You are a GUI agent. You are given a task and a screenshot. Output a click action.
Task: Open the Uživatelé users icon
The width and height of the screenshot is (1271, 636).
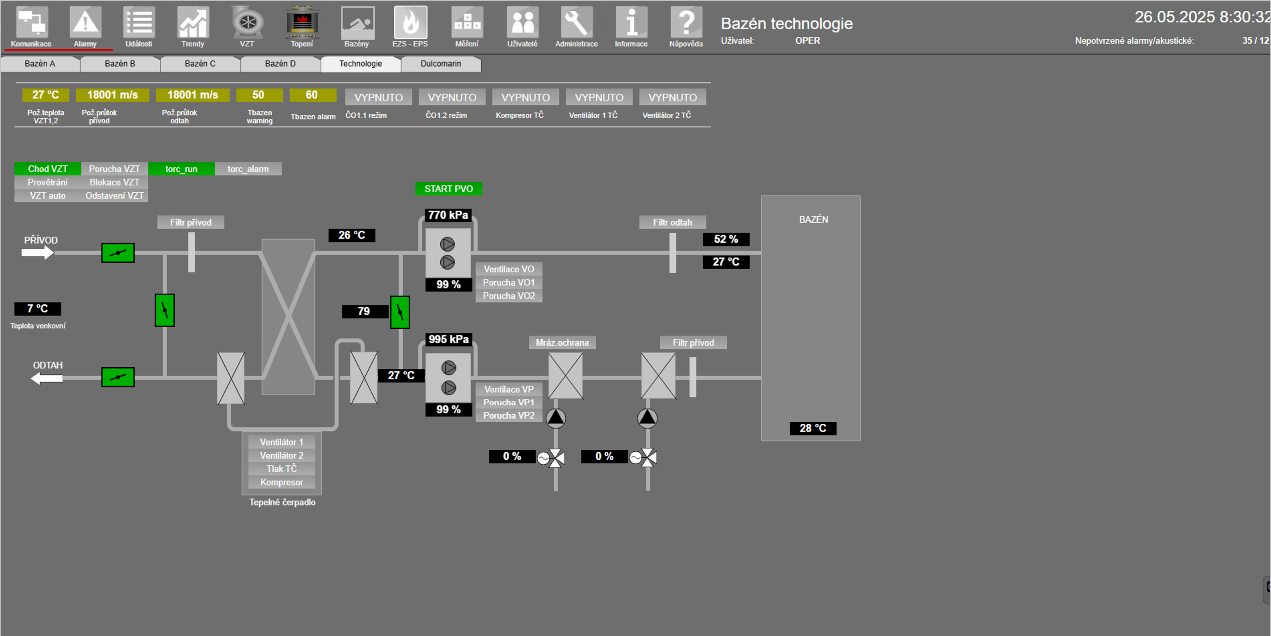pyautogui.click(x=521, y=22)
